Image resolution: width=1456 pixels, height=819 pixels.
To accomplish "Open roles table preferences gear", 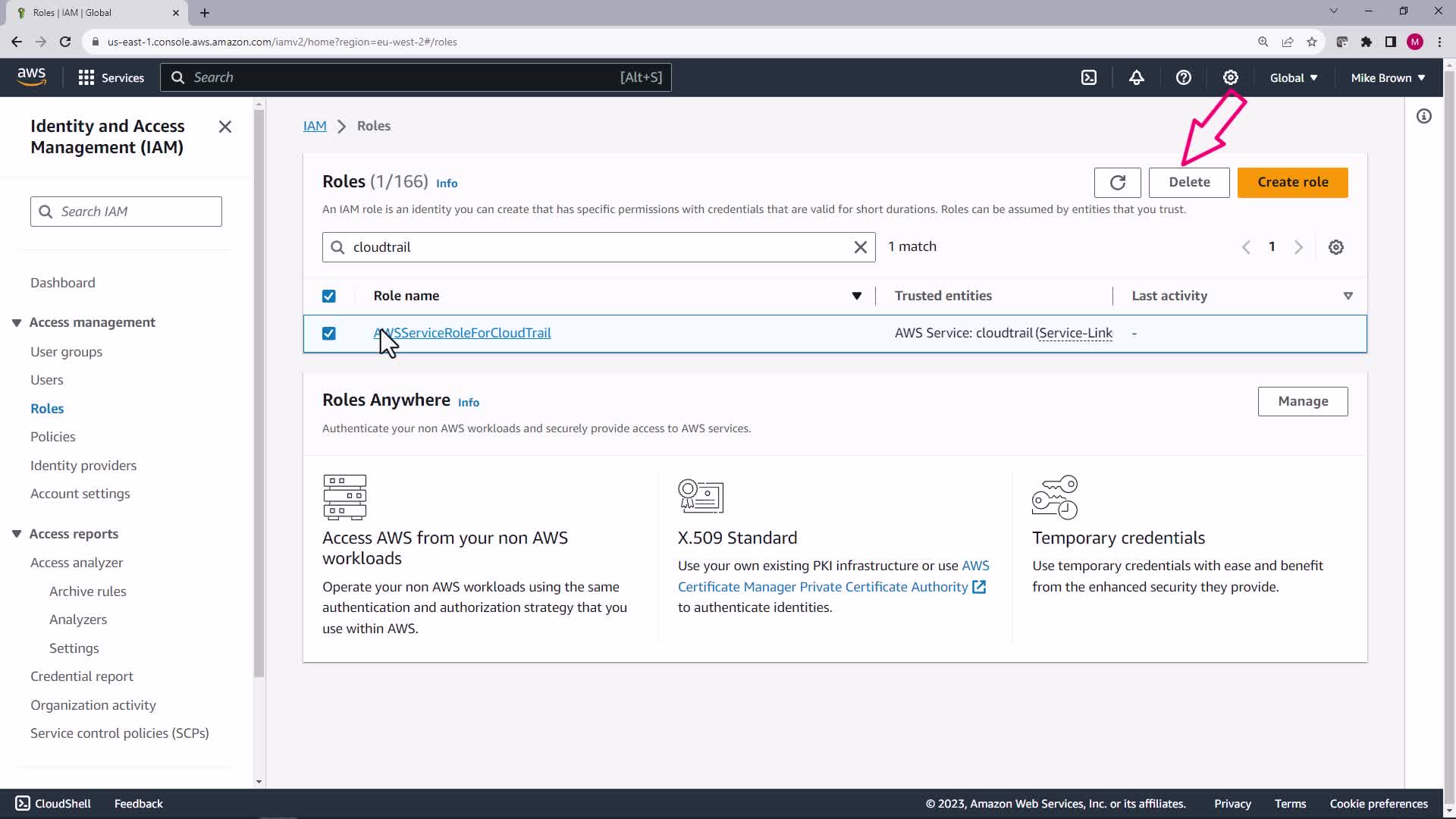I will click(x=1335, y=247).
